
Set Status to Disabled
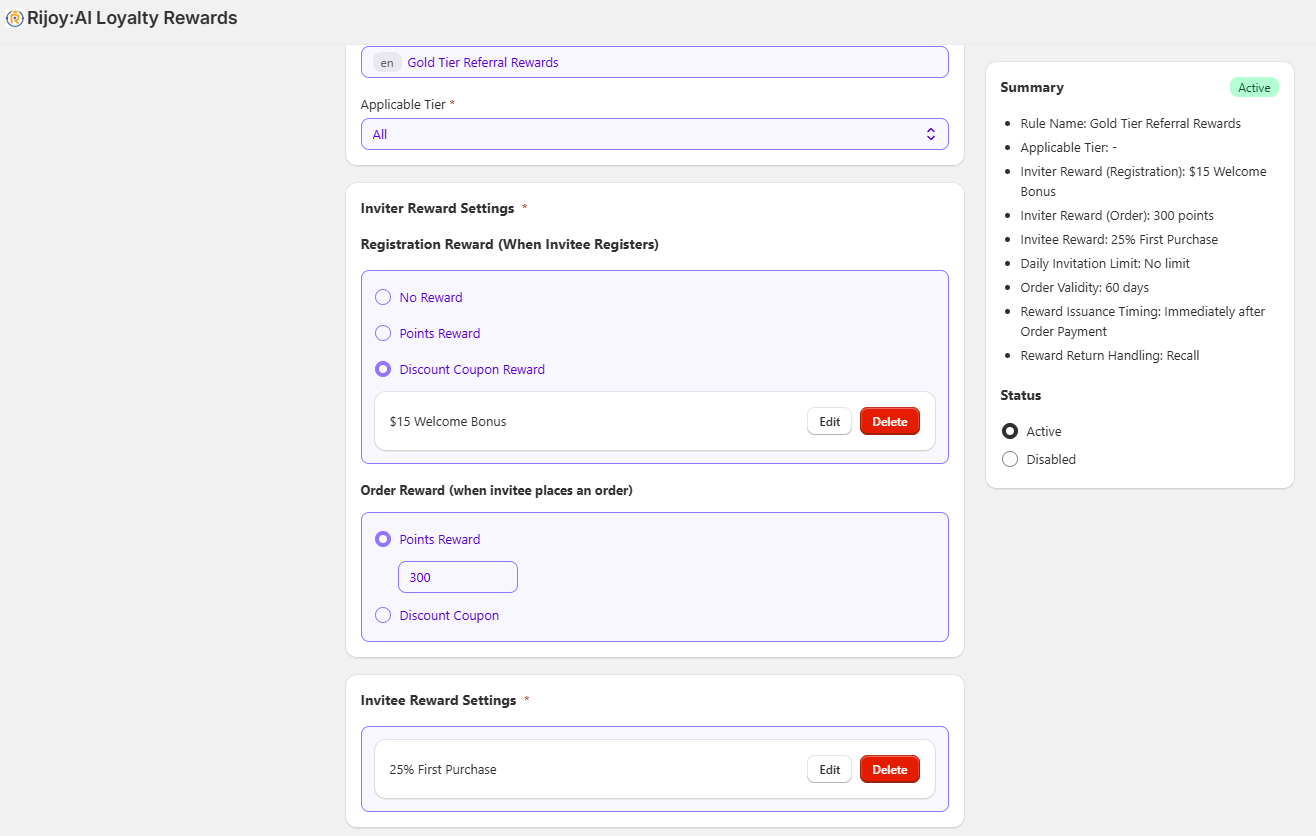[x=1010, y=459]
